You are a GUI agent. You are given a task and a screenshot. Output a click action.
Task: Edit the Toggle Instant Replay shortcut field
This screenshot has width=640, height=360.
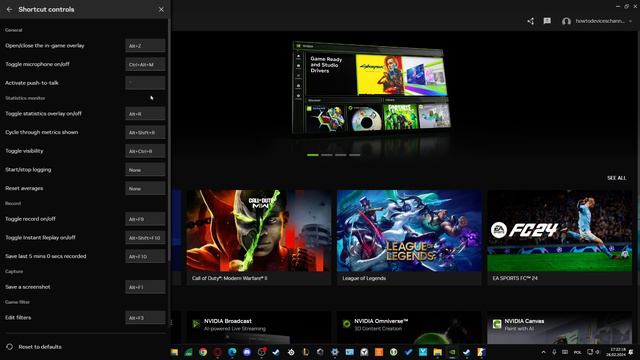[145, 238]
